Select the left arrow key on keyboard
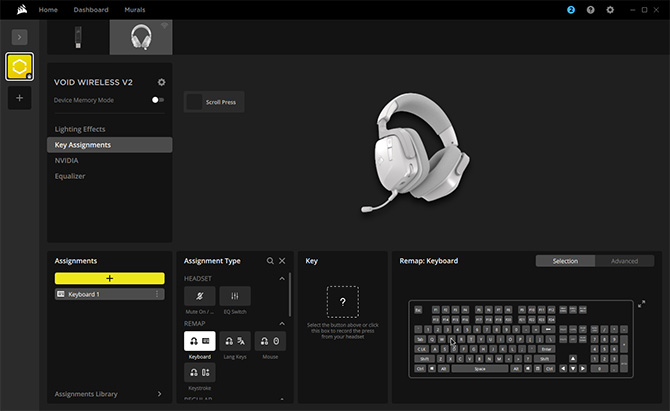Image resolution: width=670 pixels, height=411 pixels. [563, 369]
